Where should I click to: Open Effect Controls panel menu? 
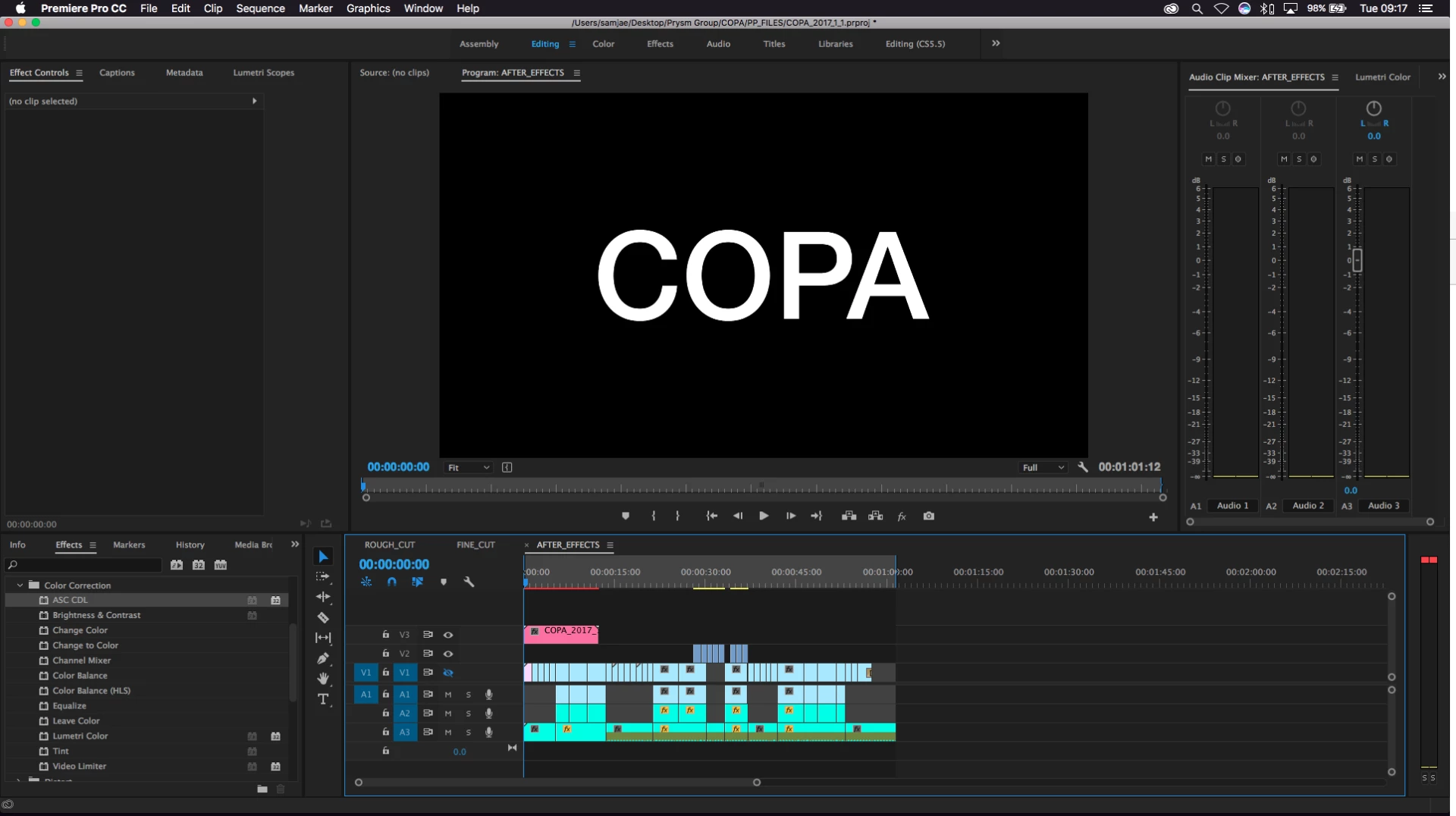click(79, 73)
